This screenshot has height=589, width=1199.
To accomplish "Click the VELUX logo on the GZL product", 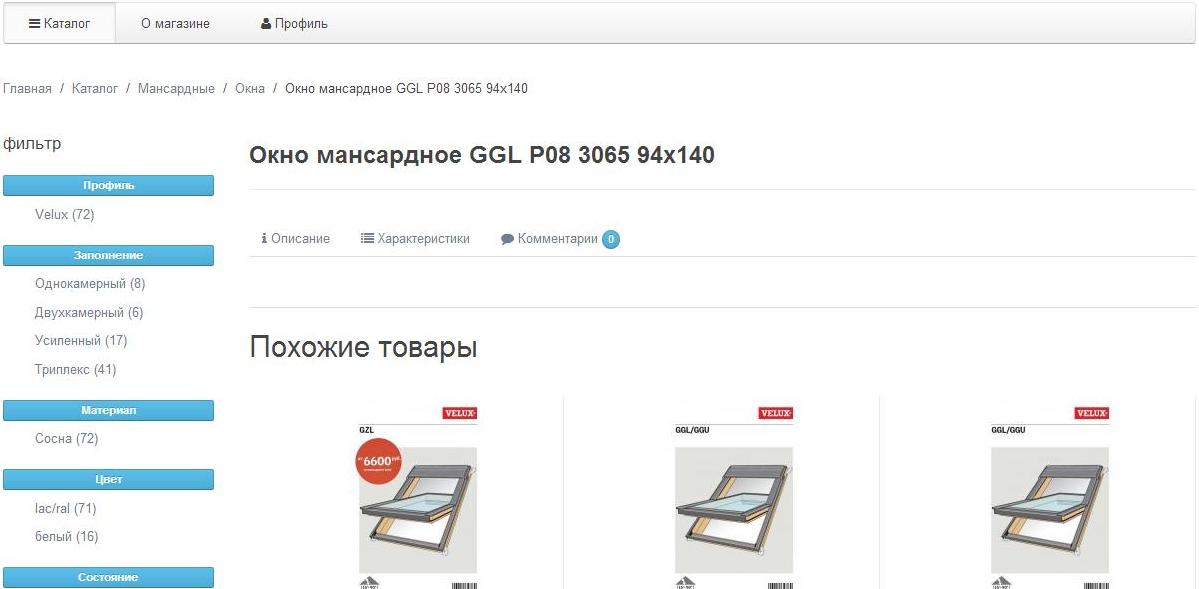I will point(460,414).
